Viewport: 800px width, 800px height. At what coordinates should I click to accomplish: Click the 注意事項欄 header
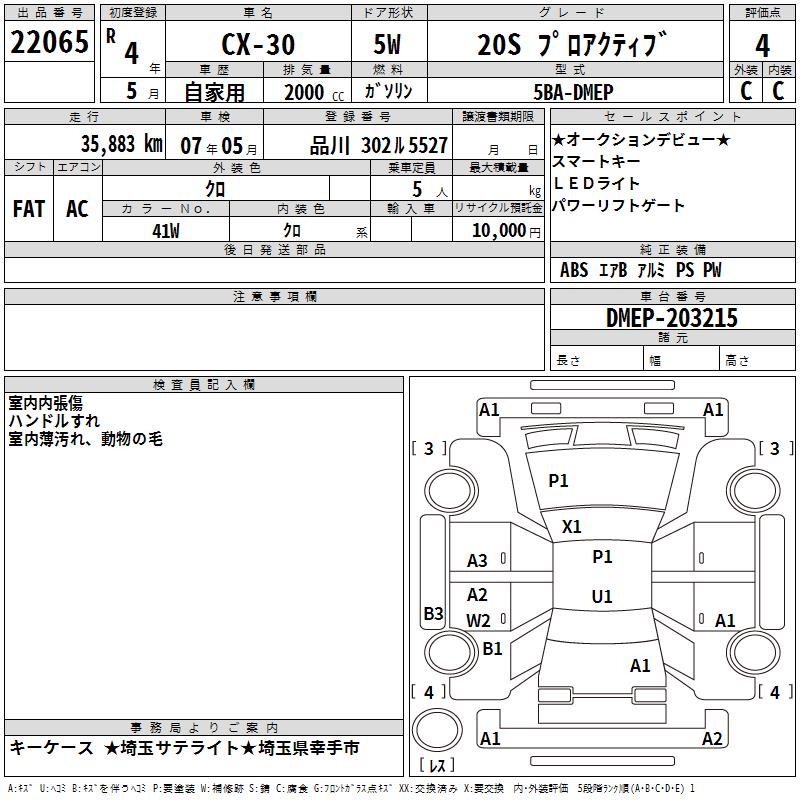tap(274, 296)
